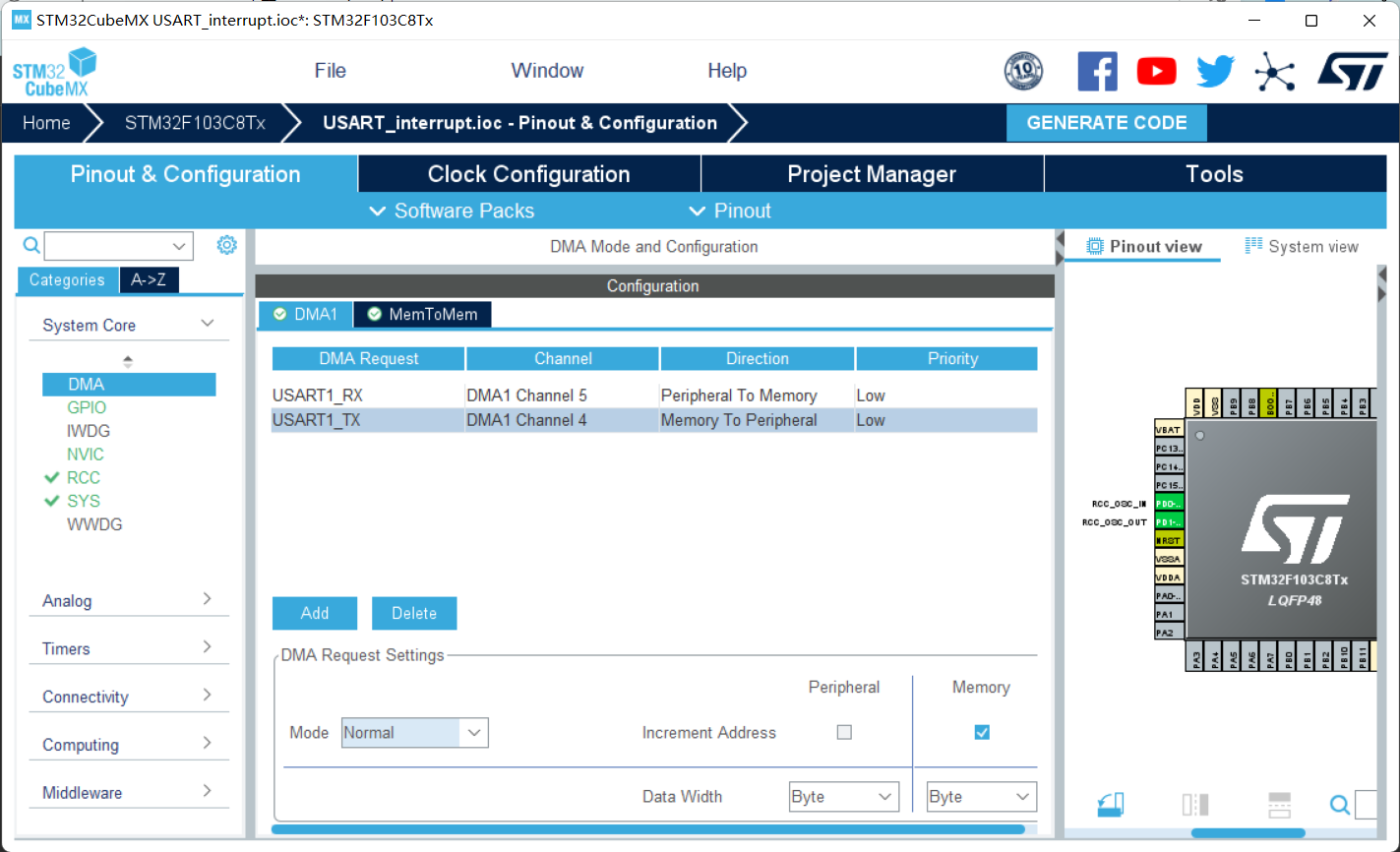Open the 10 years anniversary badge
1400x852 pixels.
click(1023, 72)
